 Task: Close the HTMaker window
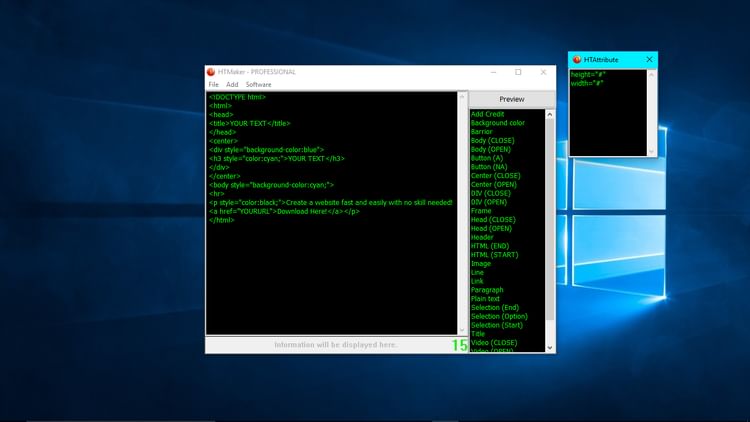(543, 72)
